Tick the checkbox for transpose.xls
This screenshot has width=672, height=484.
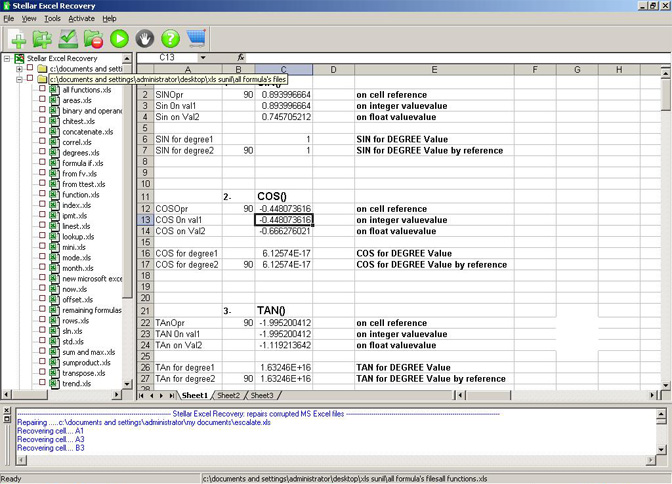(42, 372)
